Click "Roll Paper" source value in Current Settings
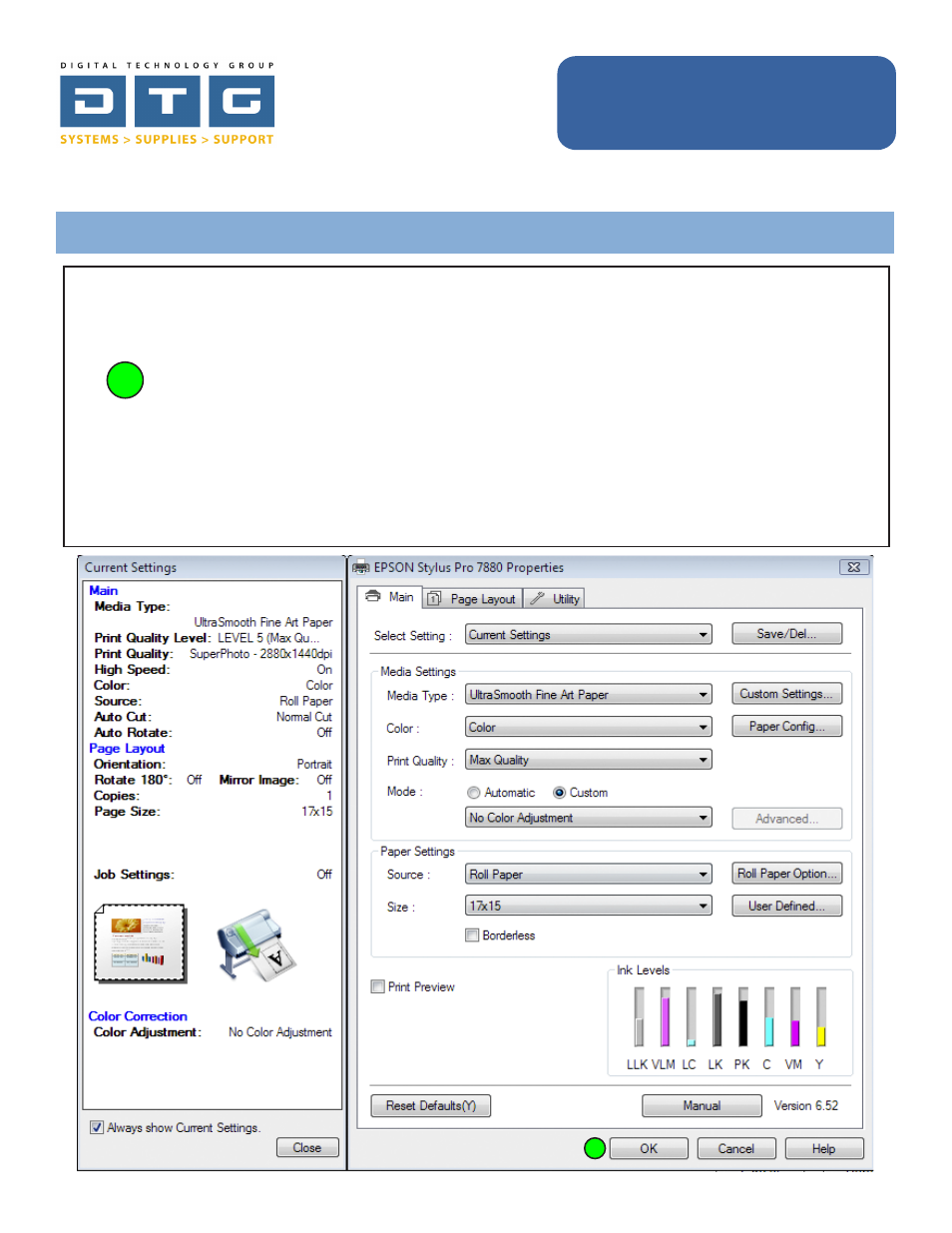The width and height of the screenshot is (952, 1233). pos(305,702)
